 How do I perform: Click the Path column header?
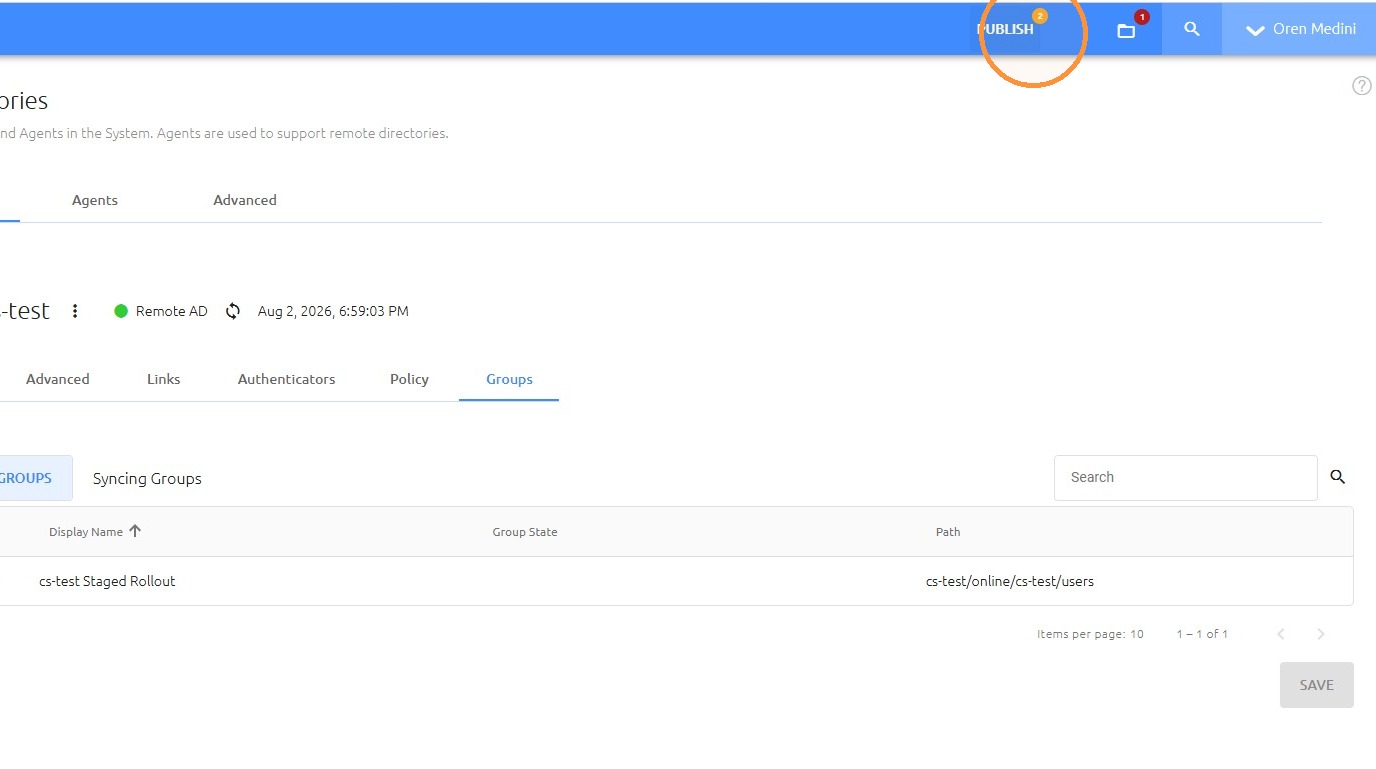coord(948,532)
